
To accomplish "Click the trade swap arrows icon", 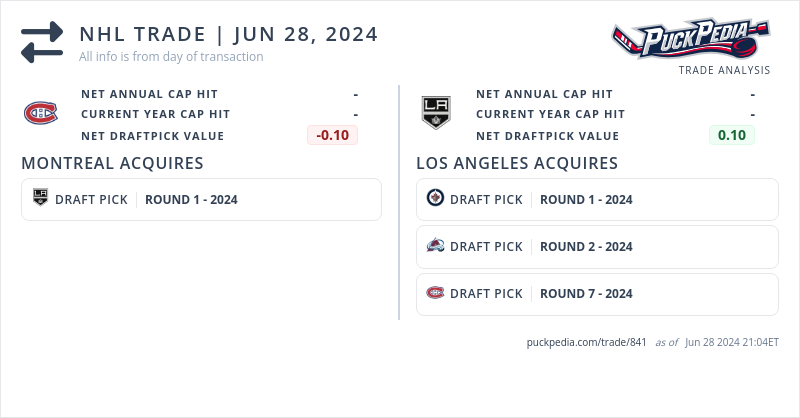I will pos(42,42).
